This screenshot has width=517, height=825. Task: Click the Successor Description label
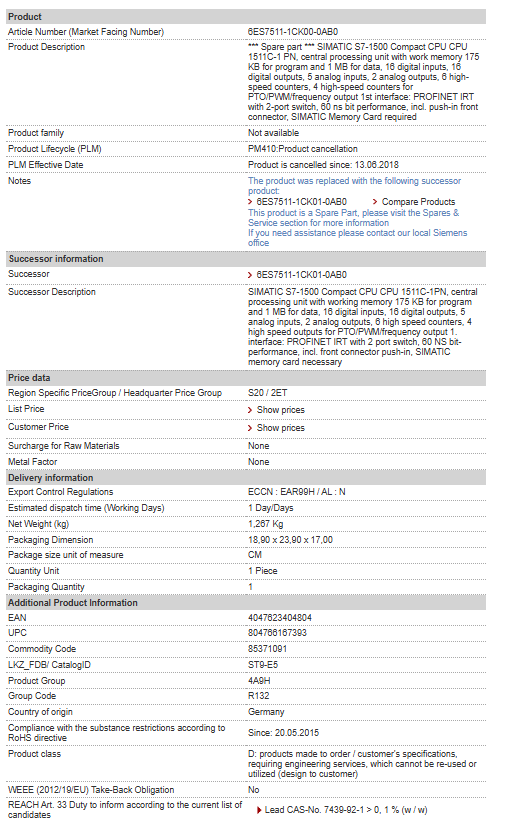pos(52,292)
